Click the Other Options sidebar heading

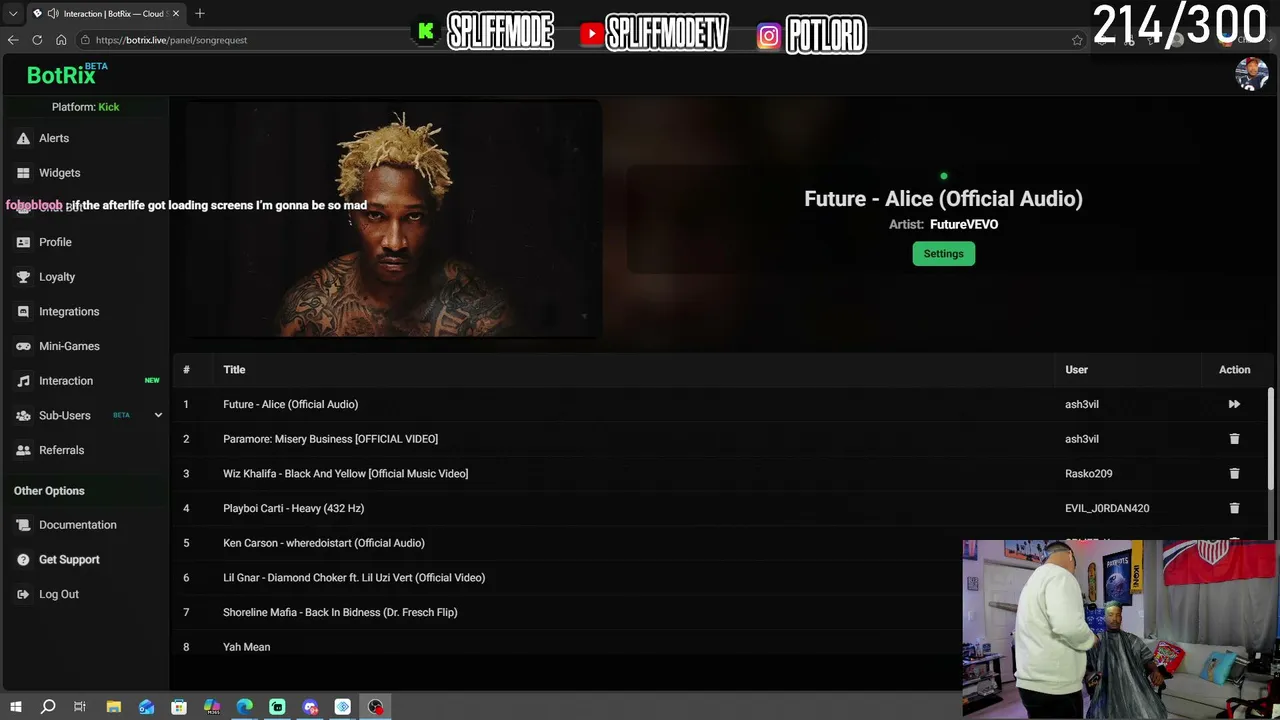coord(49,491)
